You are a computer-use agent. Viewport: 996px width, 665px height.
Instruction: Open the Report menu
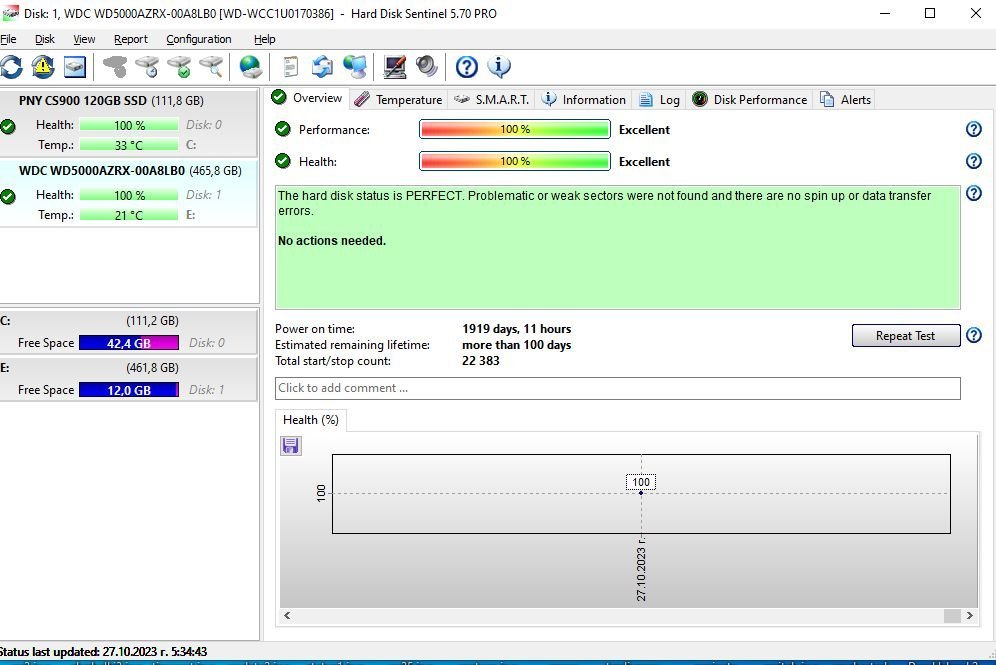pyautogui.click(x=130, y=39)
